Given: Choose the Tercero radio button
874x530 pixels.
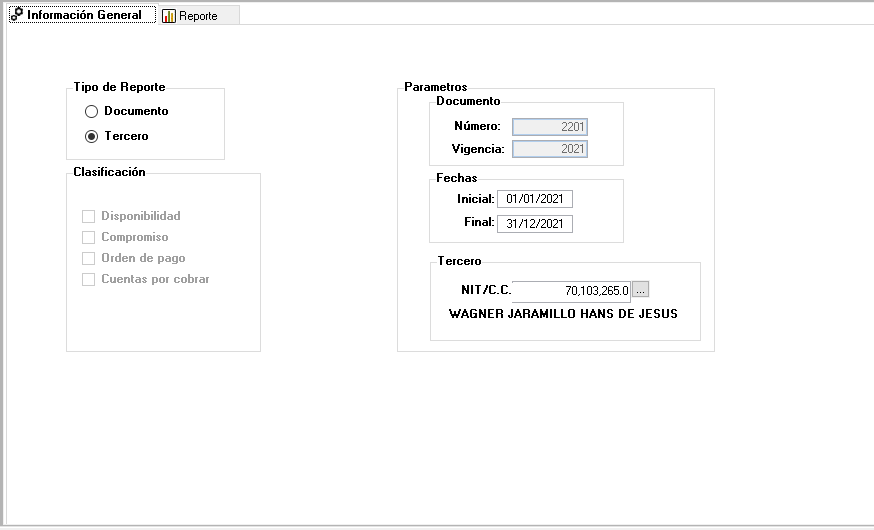Looking at the screenshot, I should pyautogui.click(x=92, y=136).
